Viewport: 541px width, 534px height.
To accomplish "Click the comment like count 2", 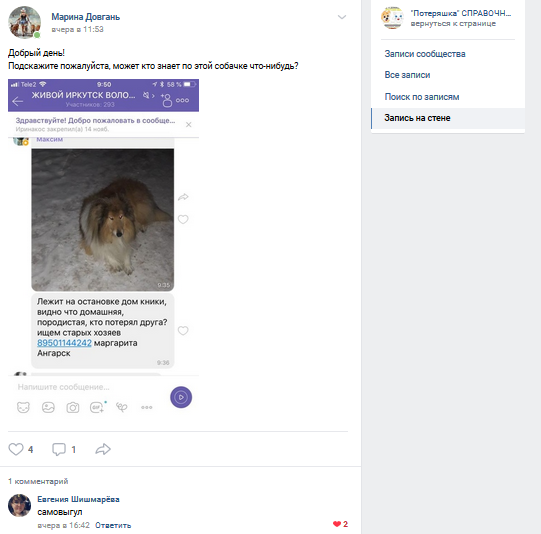I will (345, 524).
